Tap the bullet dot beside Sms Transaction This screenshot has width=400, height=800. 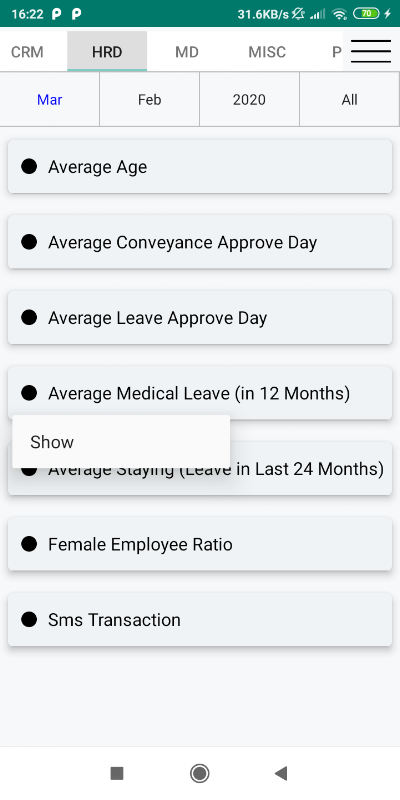(x=29, y=619)
